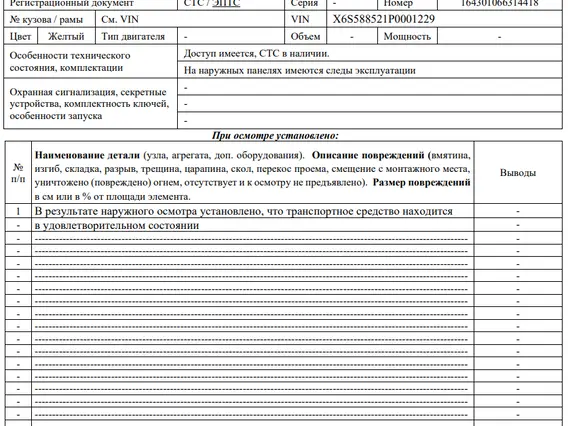Click bold 'Наименование детали' header text

87,155
